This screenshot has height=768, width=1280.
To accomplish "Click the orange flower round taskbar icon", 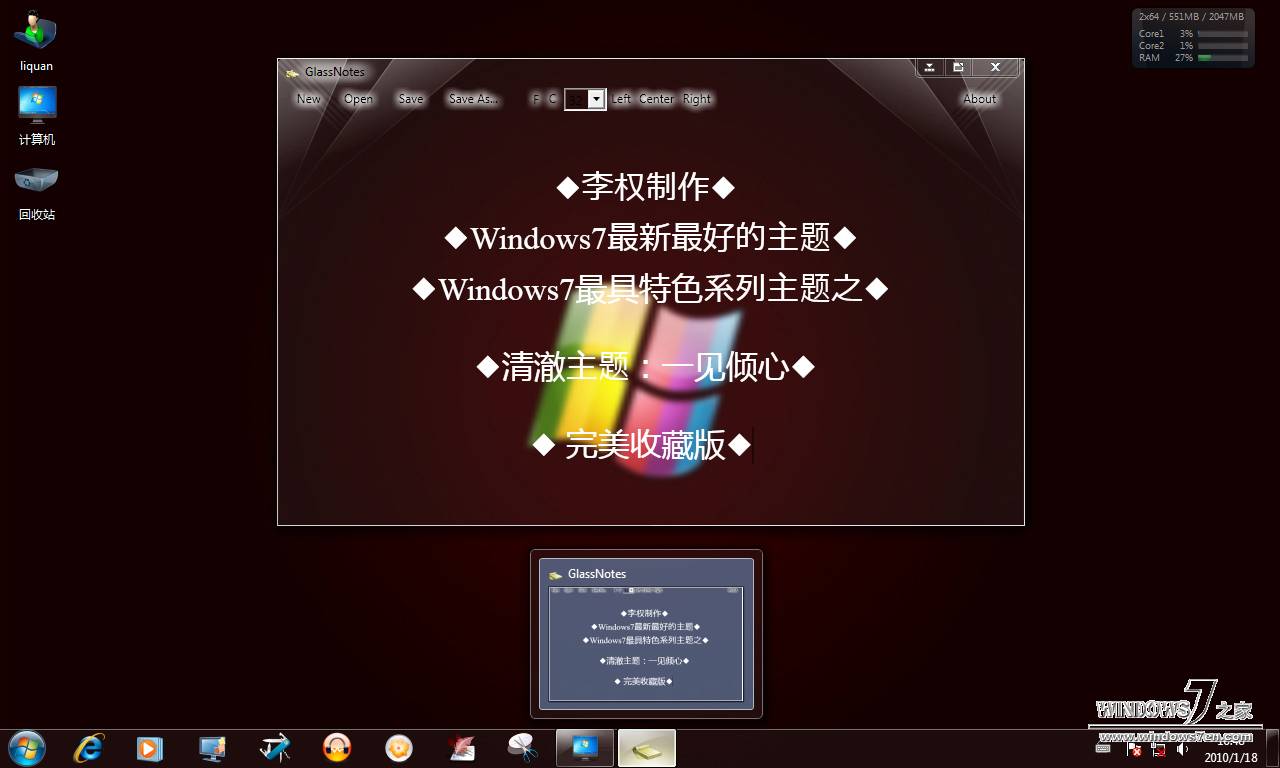I will coord(399,748).
